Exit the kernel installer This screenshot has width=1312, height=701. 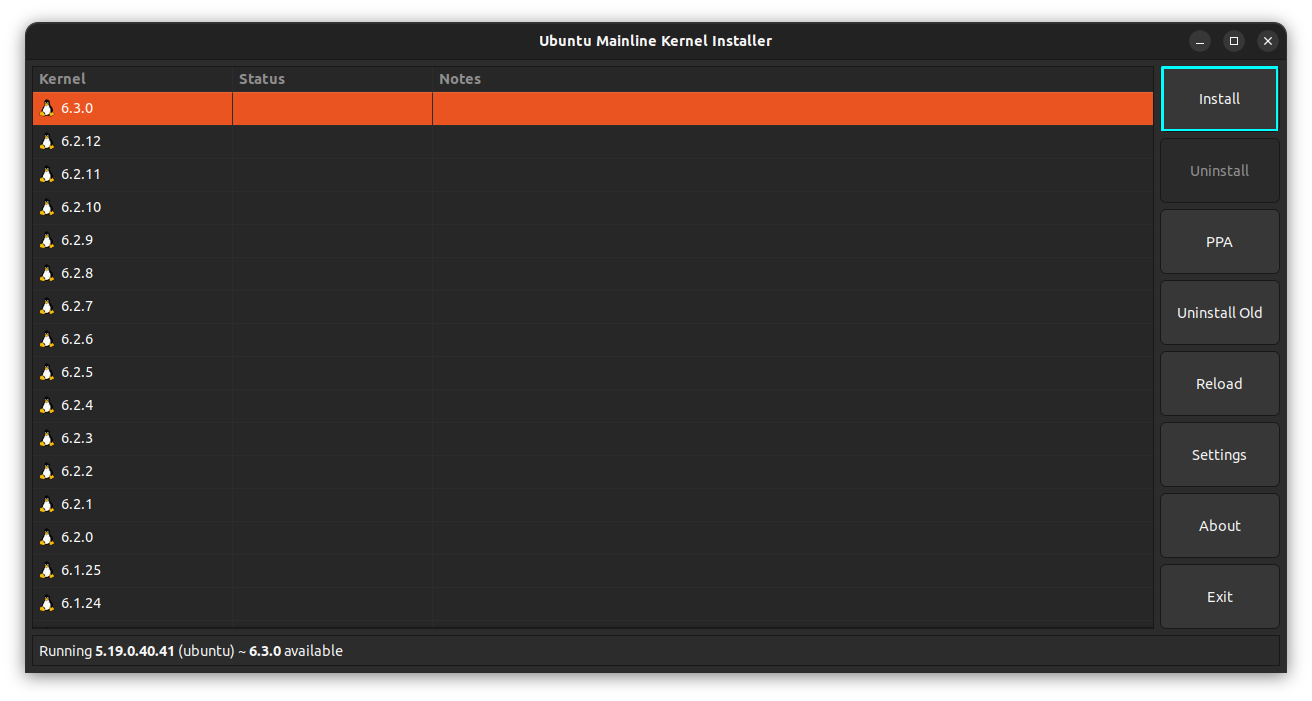click(1219, 597)
